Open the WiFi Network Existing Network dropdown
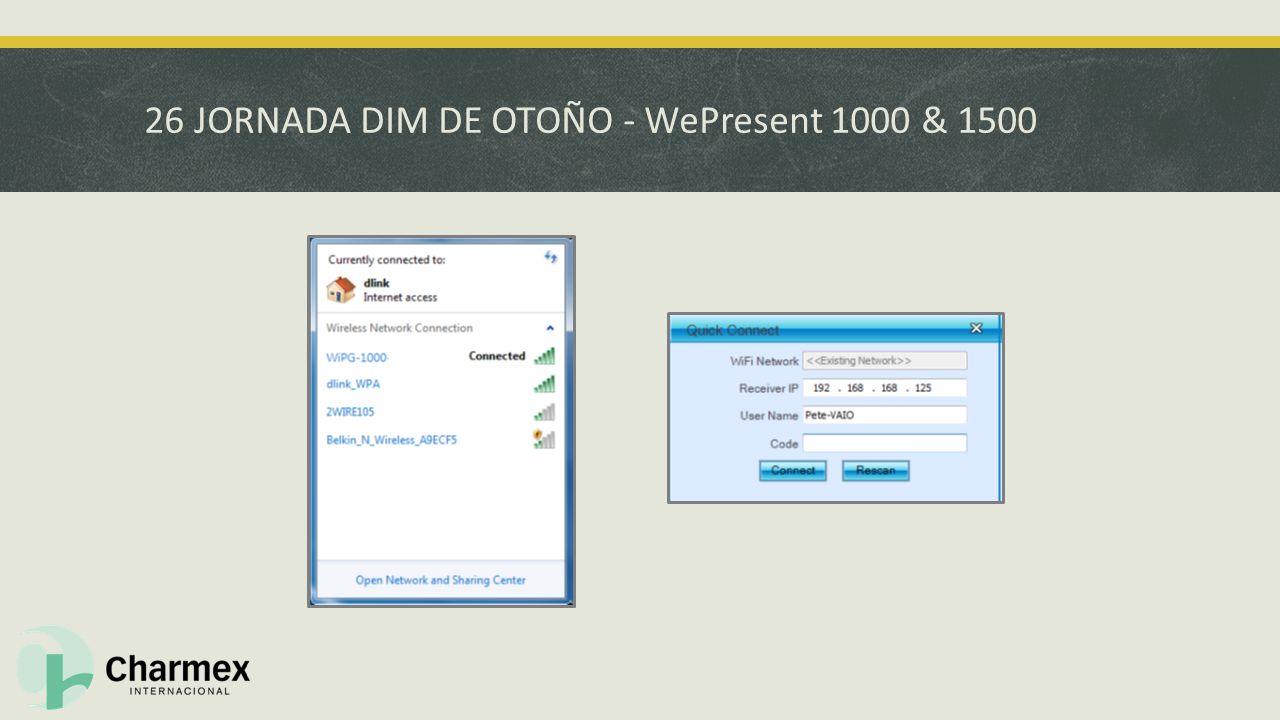Image resolution: width=1280 pixels, height=720 pixels. [x=885, y=361]
